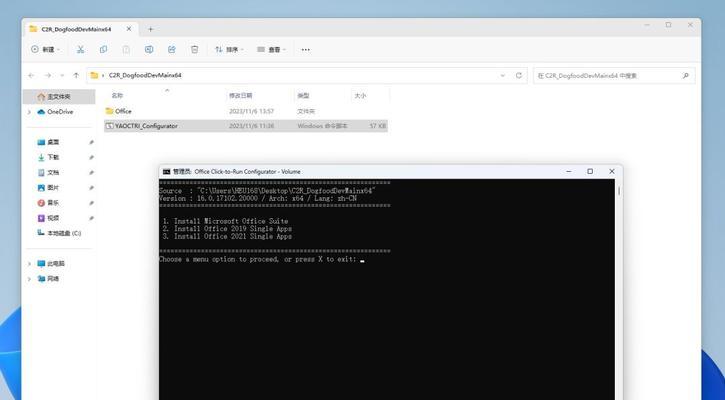Click the Up one level arrow
725x400 pixels.
pos(76,75)
